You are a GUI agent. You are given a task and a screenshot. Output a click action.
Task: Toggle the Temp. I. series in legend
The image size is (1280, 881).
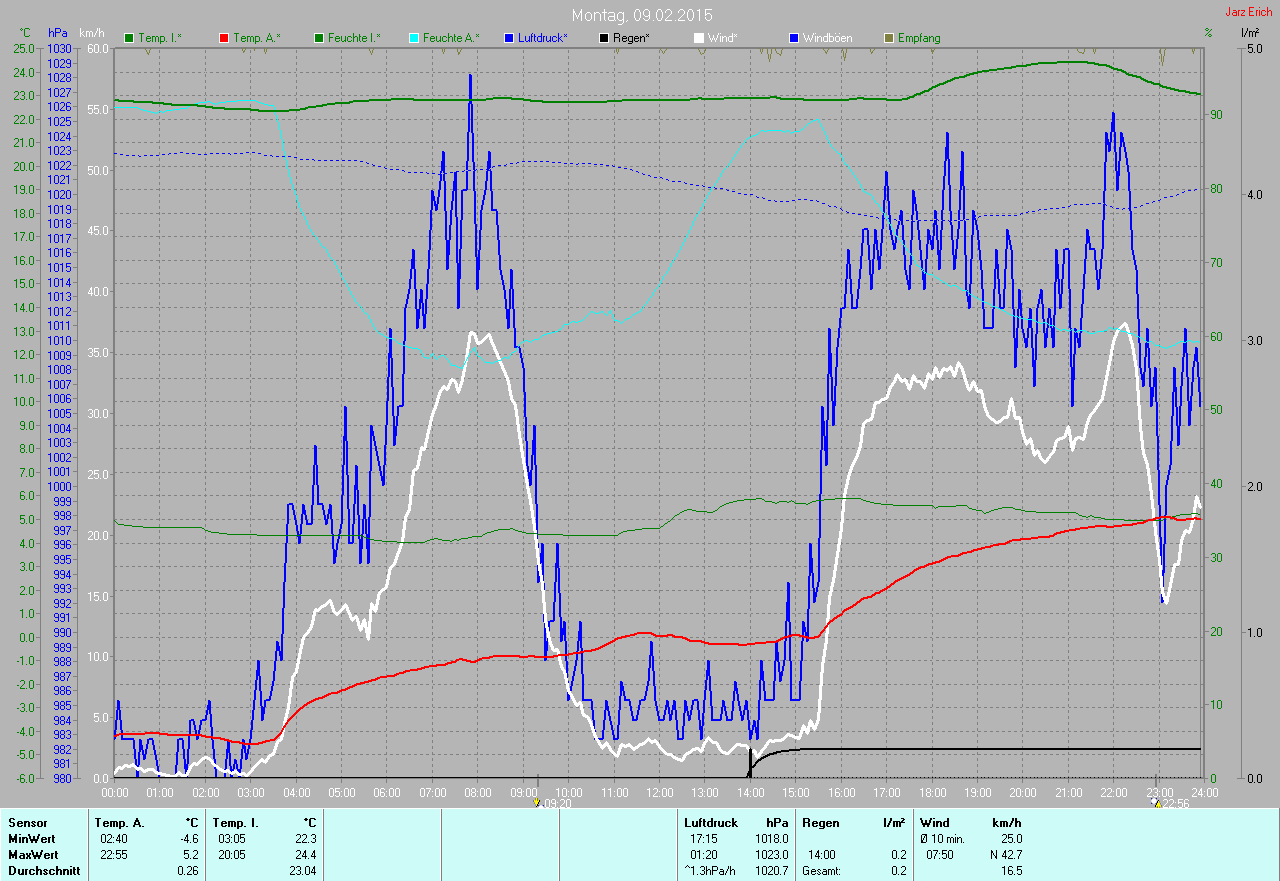pyautogui.click(x=160, y=38)
